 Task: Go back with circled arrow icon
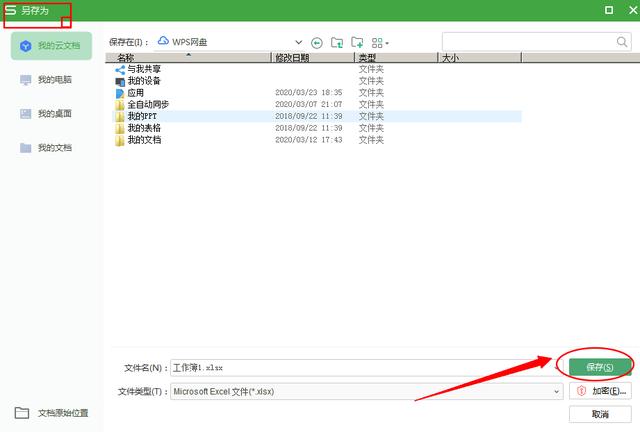point(317,42)
